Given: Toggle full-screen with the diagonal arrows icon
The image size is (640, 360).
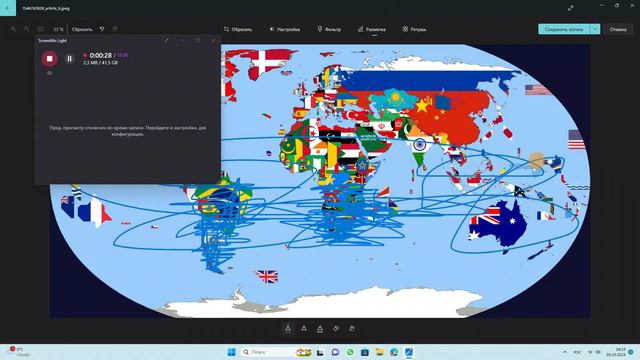Looking at the screenshot, I should tap(570, 8).
